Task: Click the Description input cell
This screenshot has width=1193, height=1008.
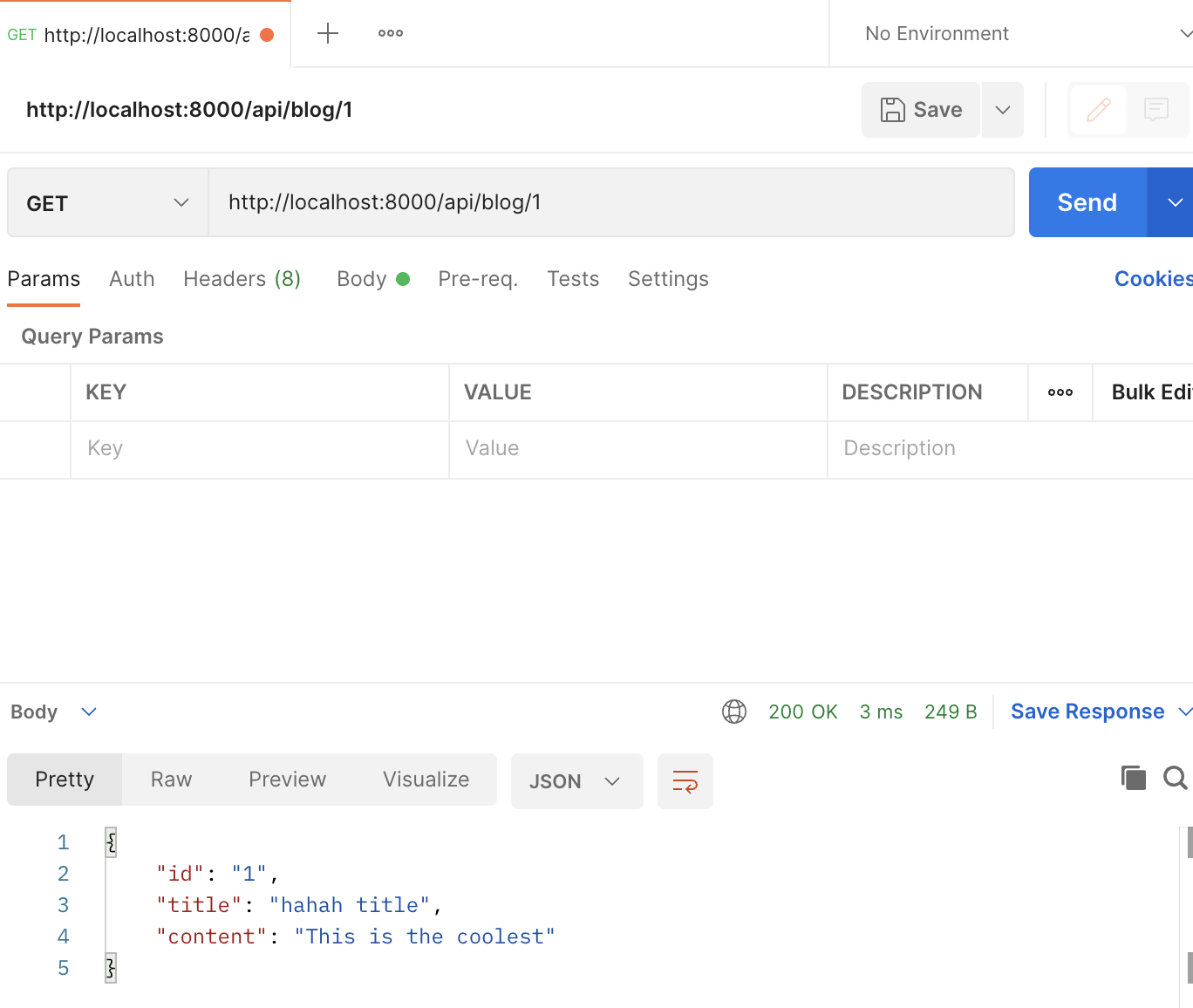Action: tap(1010, 449)
